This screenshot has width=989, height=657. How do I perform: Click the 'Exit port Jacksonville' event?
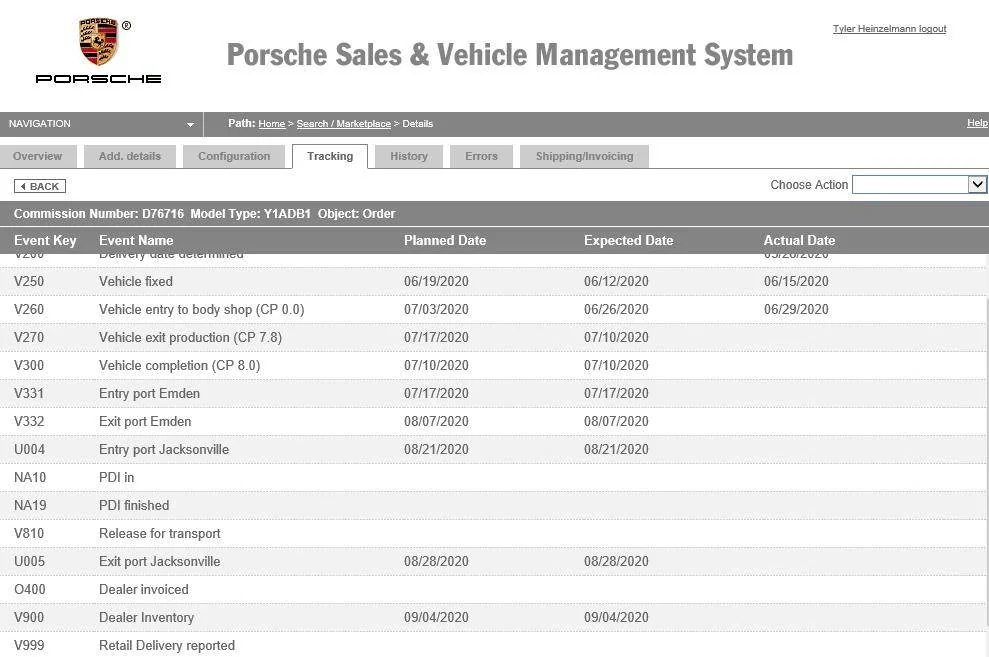point(160,561)
